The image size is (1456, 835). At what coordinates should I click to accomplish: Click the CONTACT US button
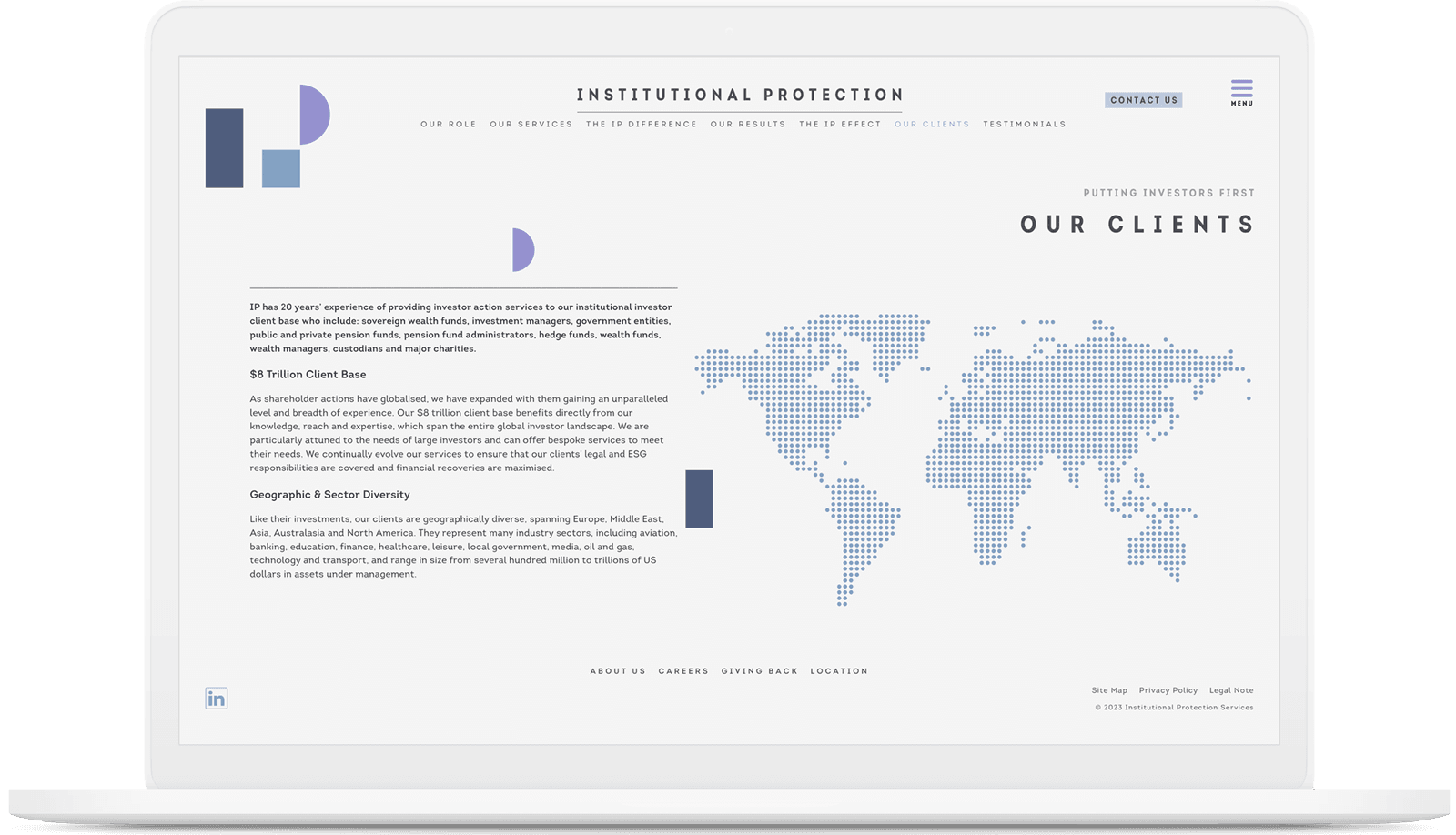point(1143,100)
